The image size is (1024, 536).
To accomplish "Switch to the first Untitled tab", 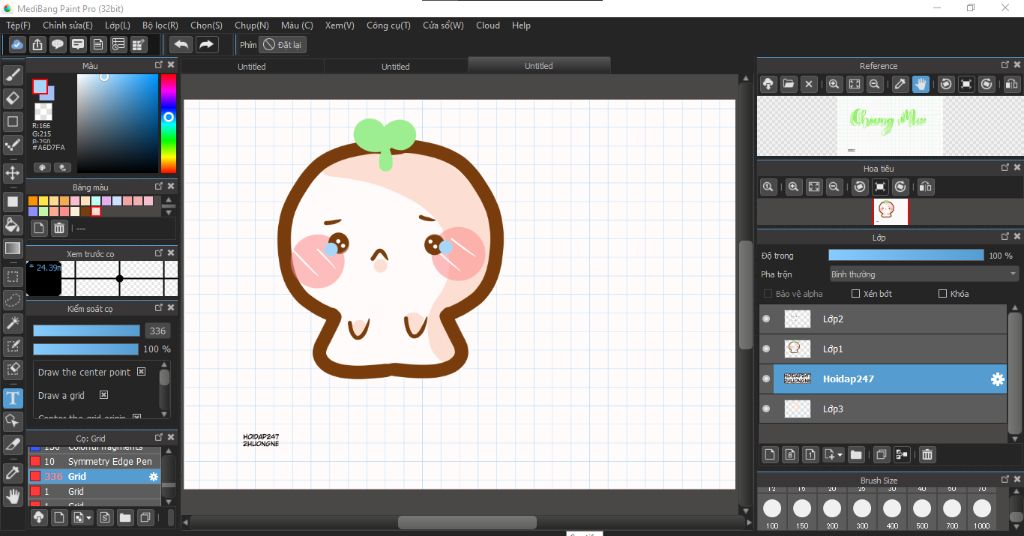I will (x=251, y=67).
